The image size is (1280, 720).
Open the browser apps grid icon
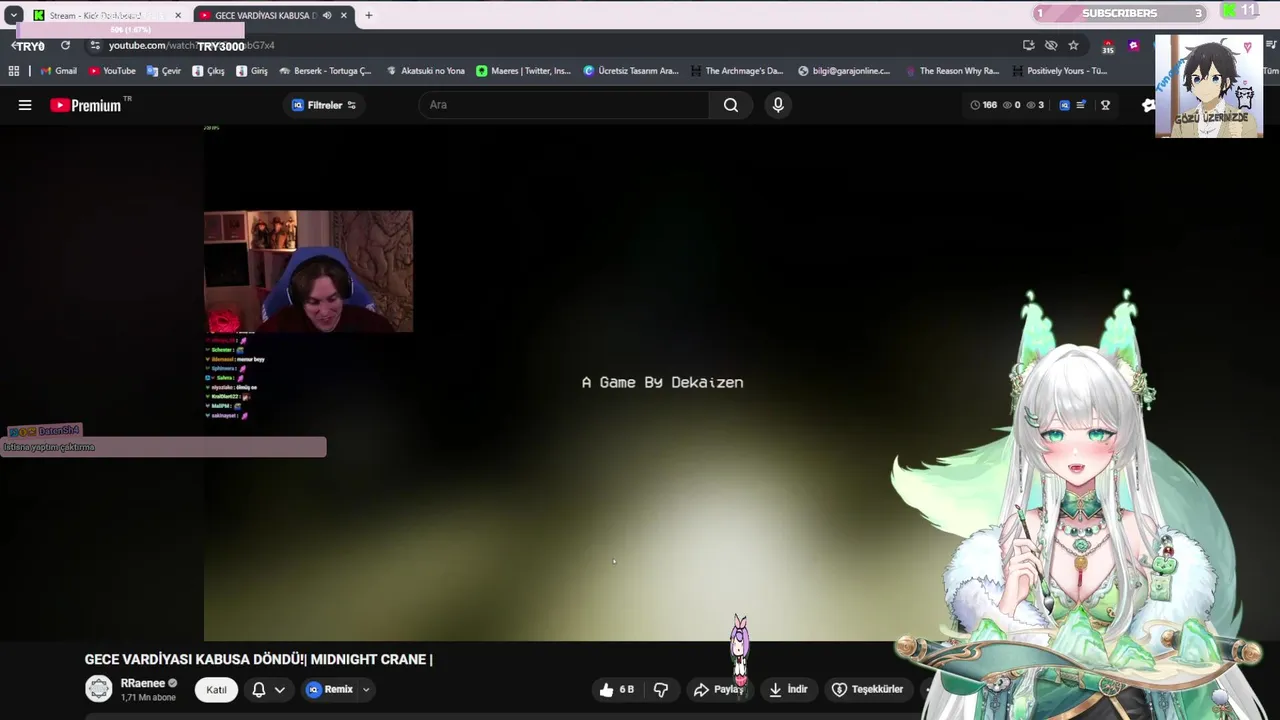pyautogui.click(x=14, y=71)
